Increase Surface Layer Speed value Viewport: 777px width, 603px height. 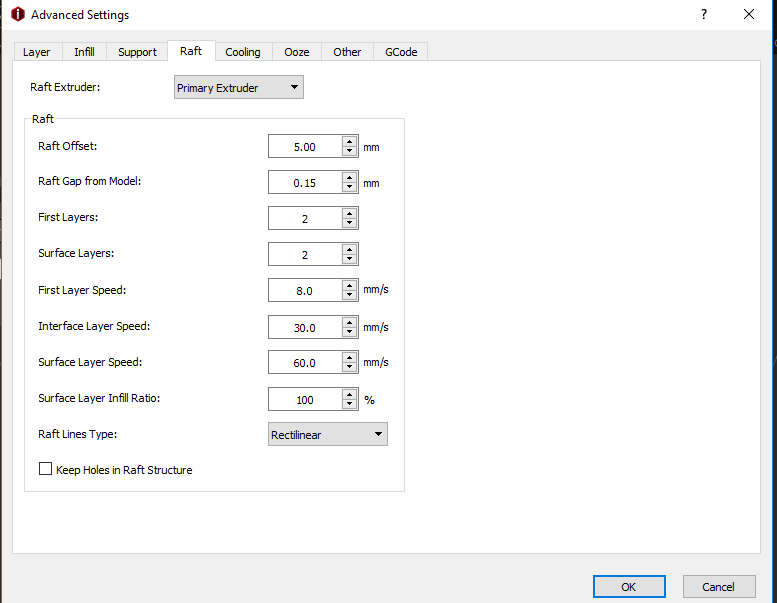tap(350, 357)
